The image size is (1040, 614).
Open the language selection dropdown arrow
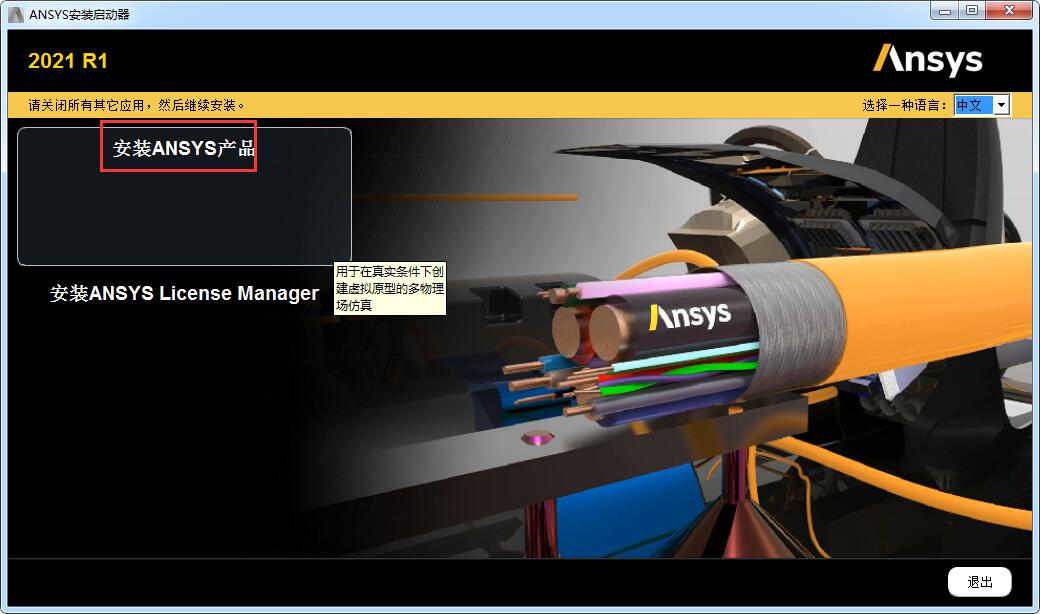[1002, 105]
